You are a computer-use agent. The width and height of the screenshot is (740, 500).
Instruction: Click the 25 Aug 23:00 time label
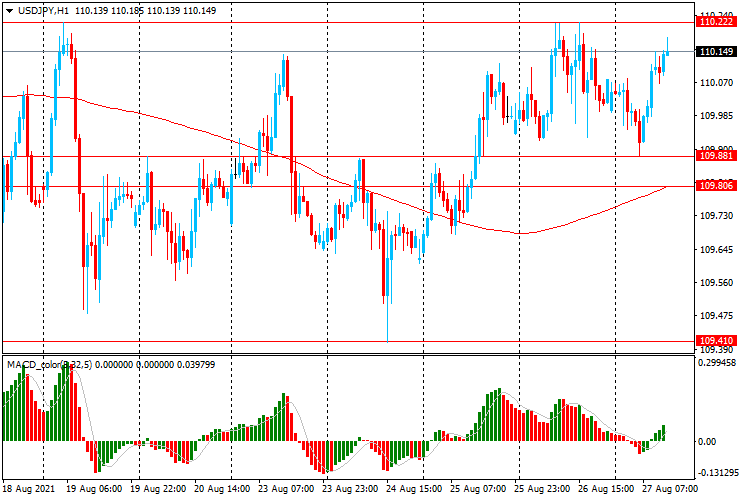[x=542, y=488]
